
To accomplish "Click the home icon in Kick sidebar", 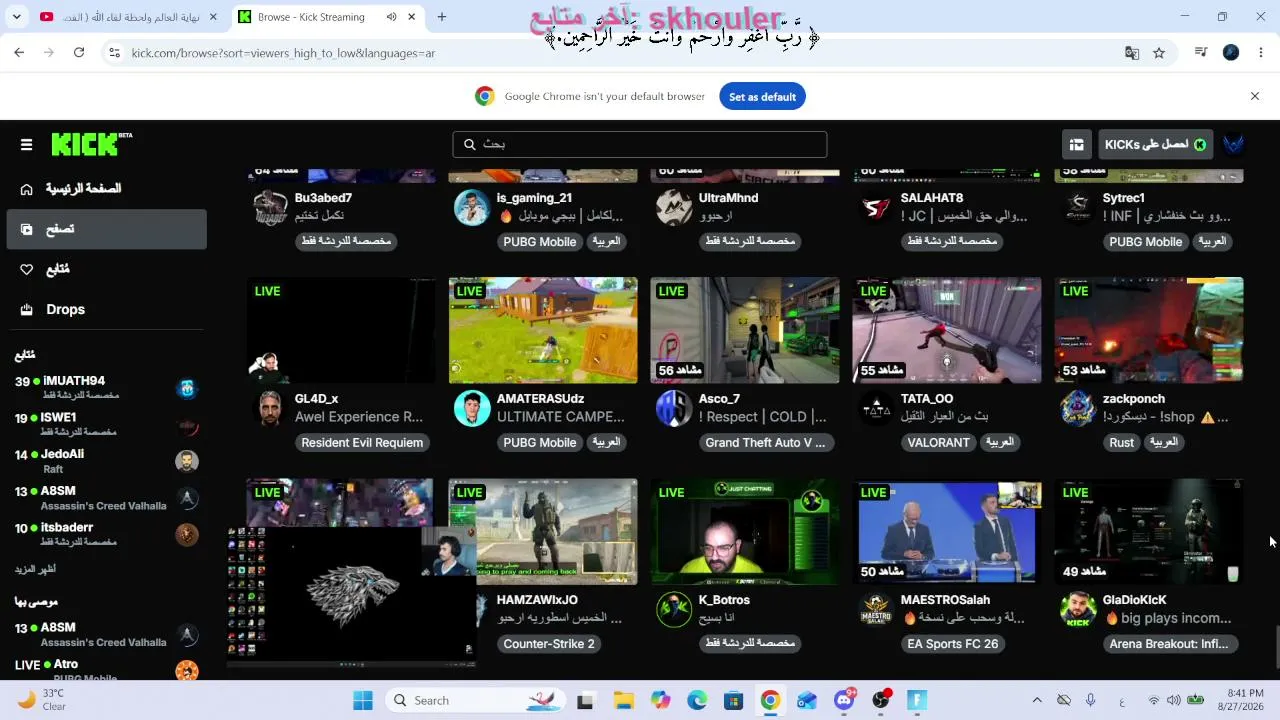I will (x=27, y=189).
